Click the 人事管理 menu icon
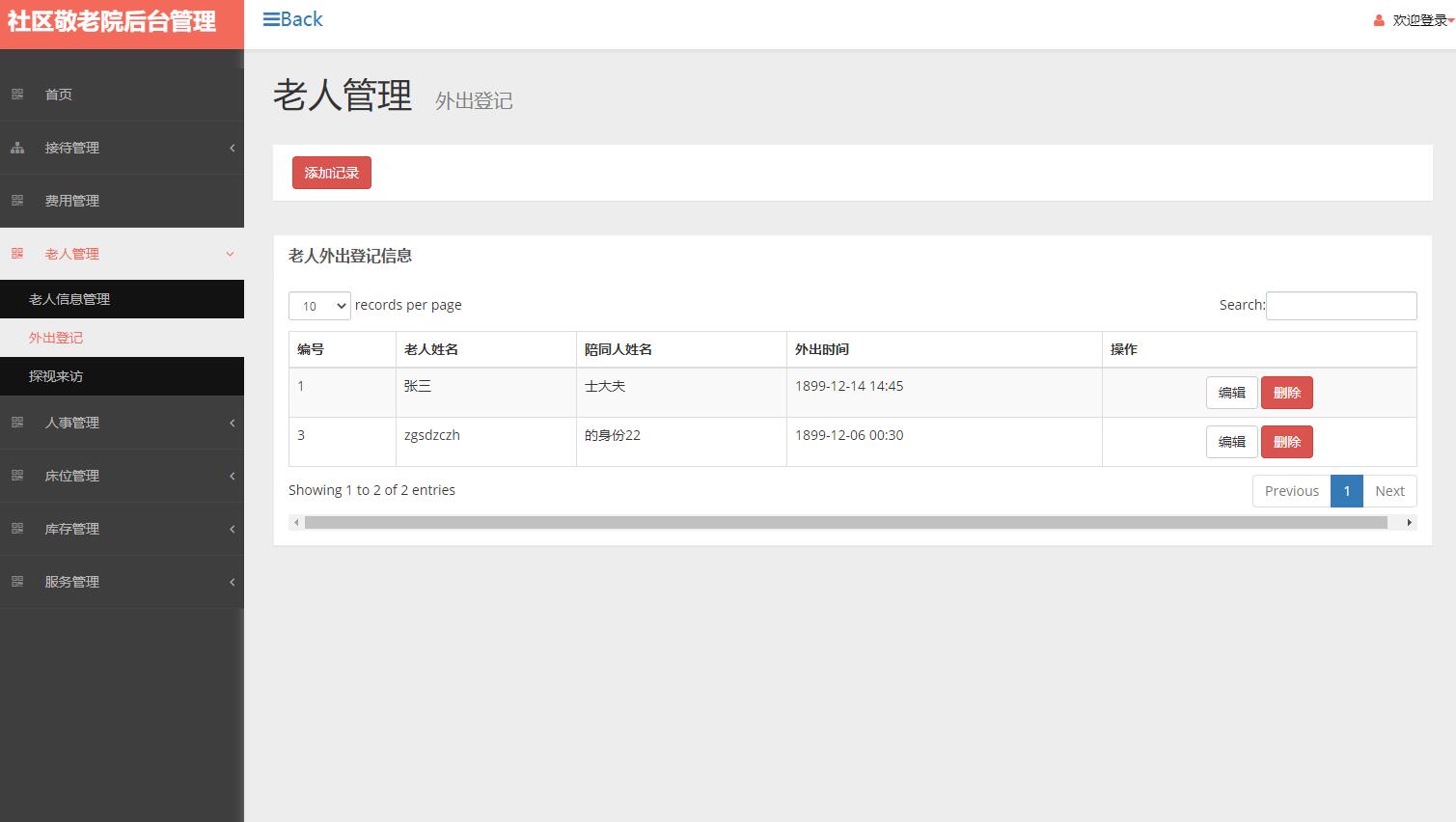Image resolution: width=1456 pixels, height=822 pixels. pyautogui.click(x=16, y=423)
